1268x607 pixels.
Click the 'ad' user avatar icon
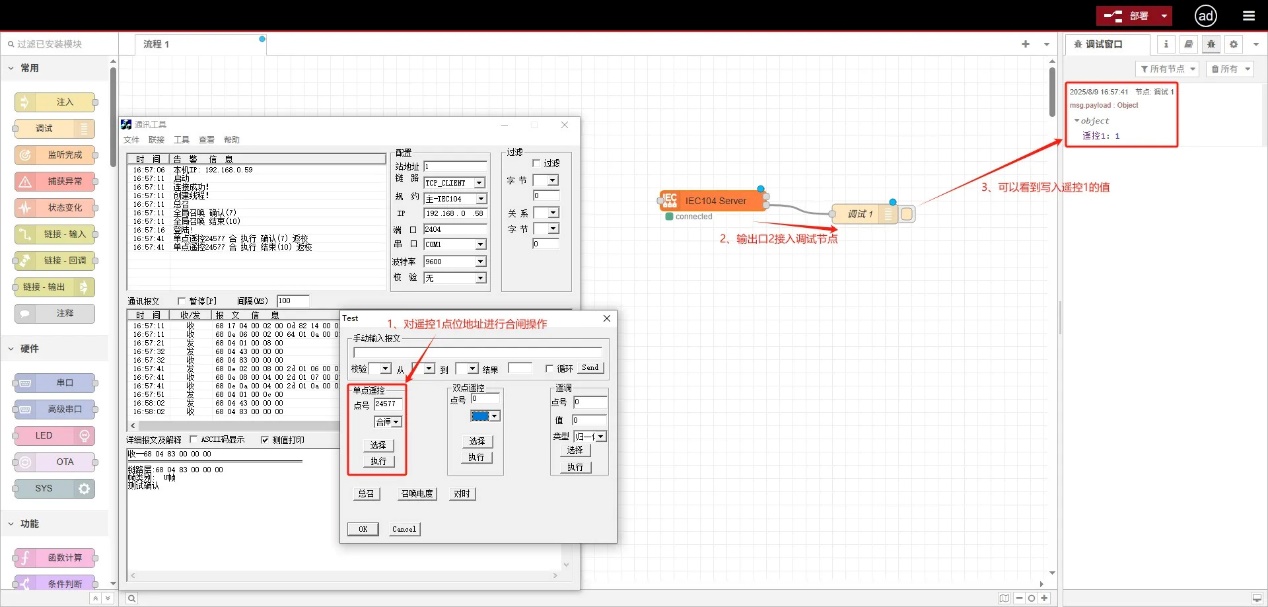(x=1206, y=16)
